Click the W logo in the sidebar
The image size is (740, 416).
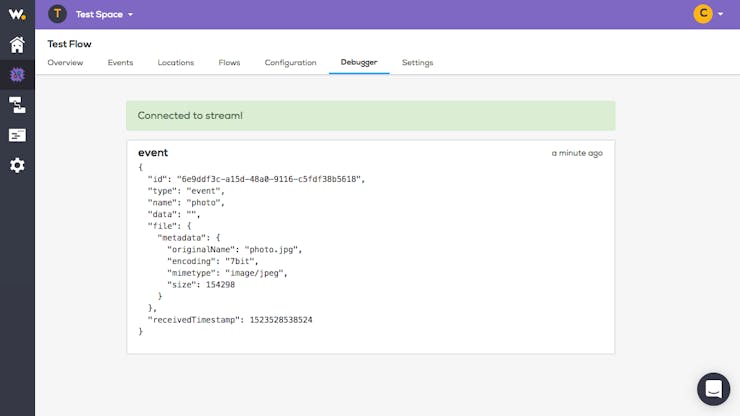(17, 14)
